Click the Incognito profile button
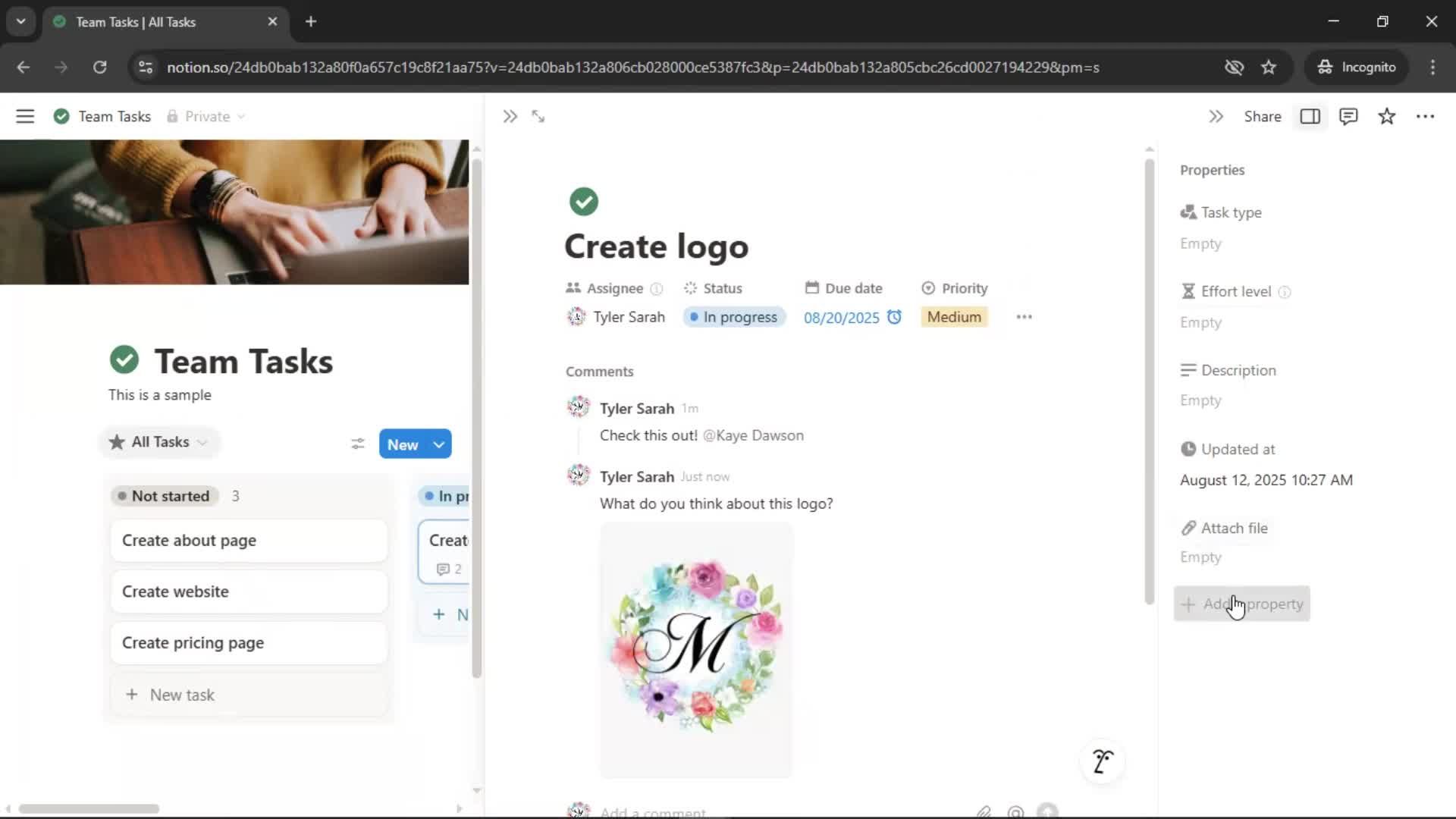This screenshot has height=819, width=1456. tap(1357, 67)
